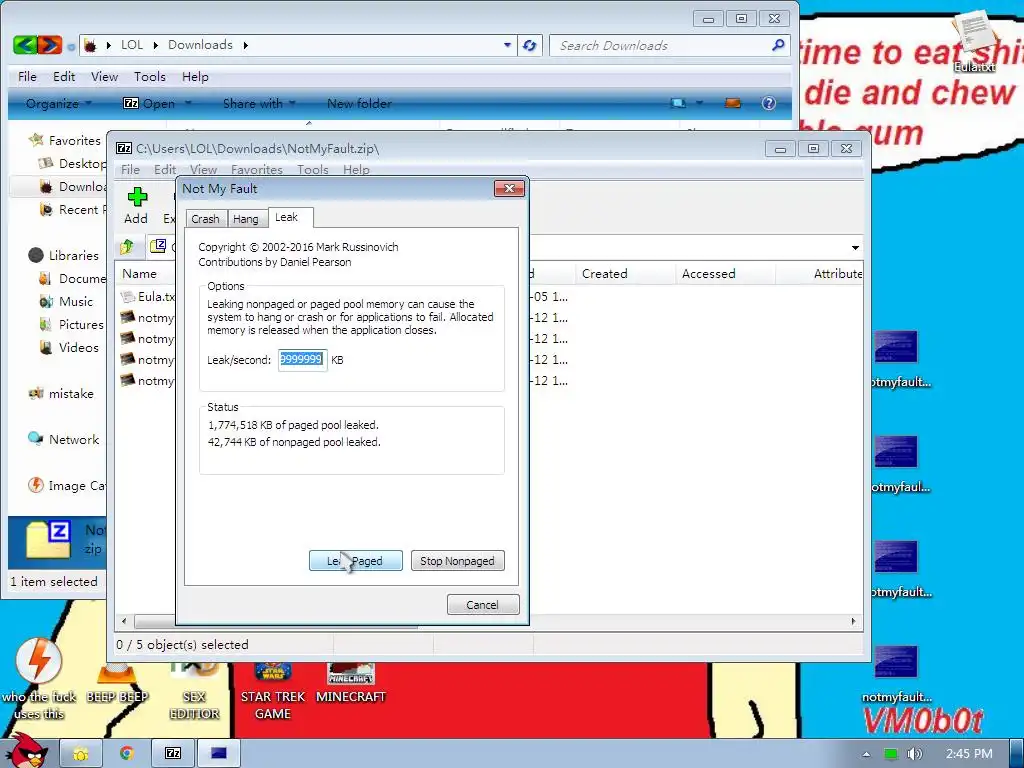Open the 7-Zip Tools menu

point(313,170)
